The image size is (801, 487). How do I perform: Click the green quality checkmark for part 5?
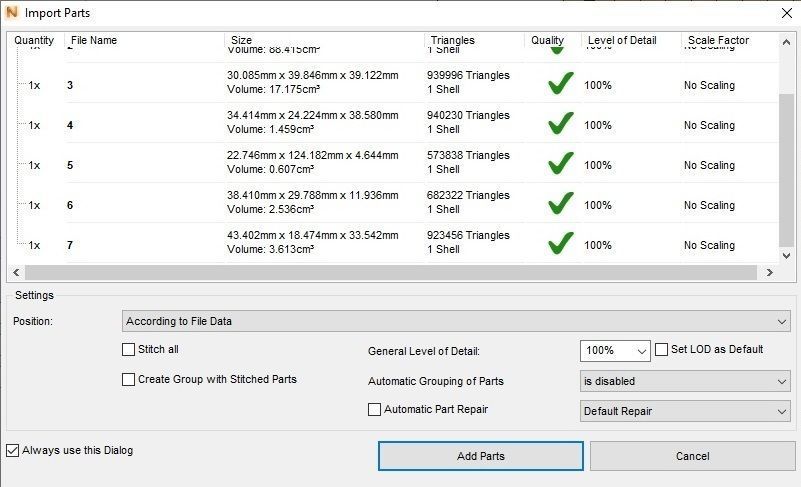[x=560, y=164]
